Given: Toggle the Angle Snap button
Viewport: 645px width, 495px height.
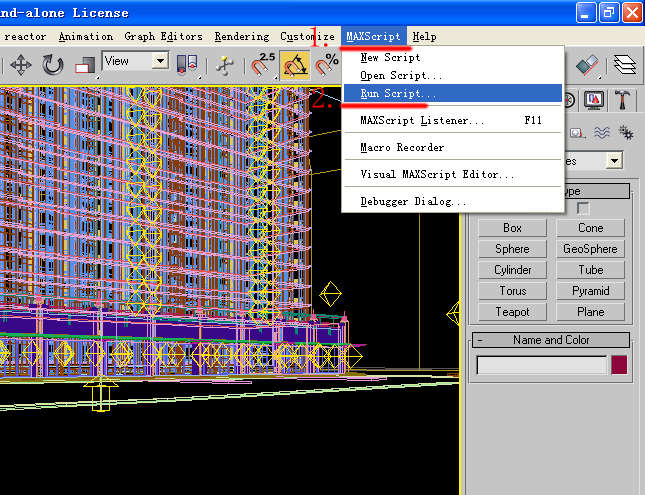Looking at the screenshot, I should click(295, 65).
